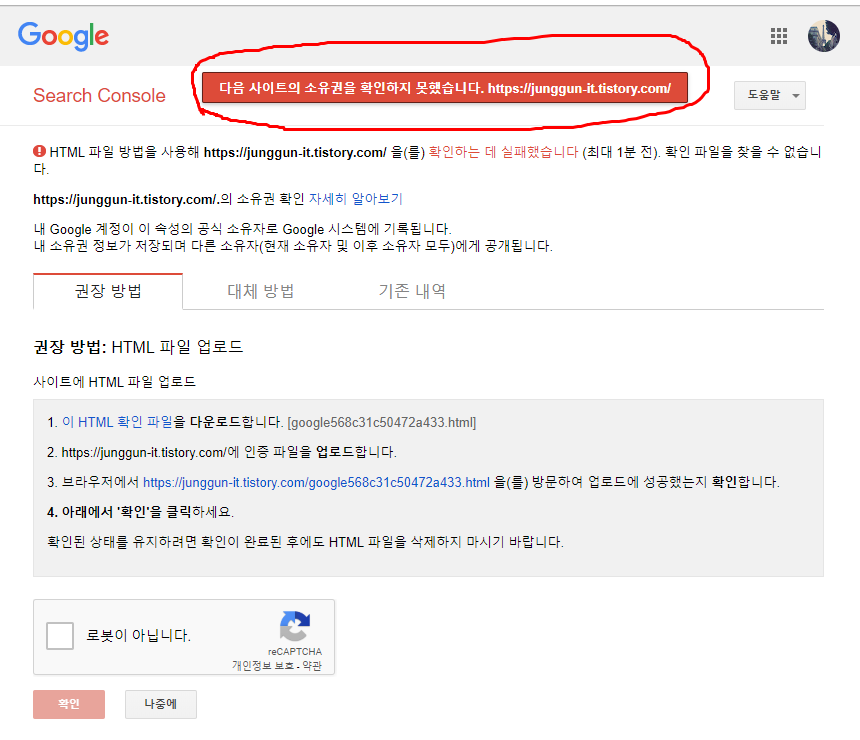Screen dimensions: 860x740
Task: Click the Search Console title
Action: [x=99, y=95]
